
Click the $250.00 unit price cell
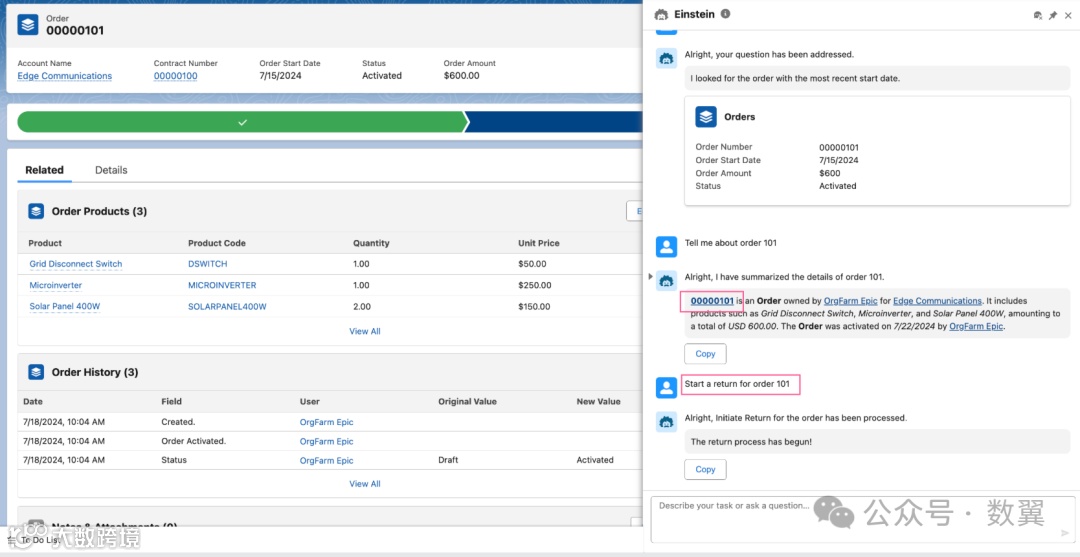pos(534,285)
